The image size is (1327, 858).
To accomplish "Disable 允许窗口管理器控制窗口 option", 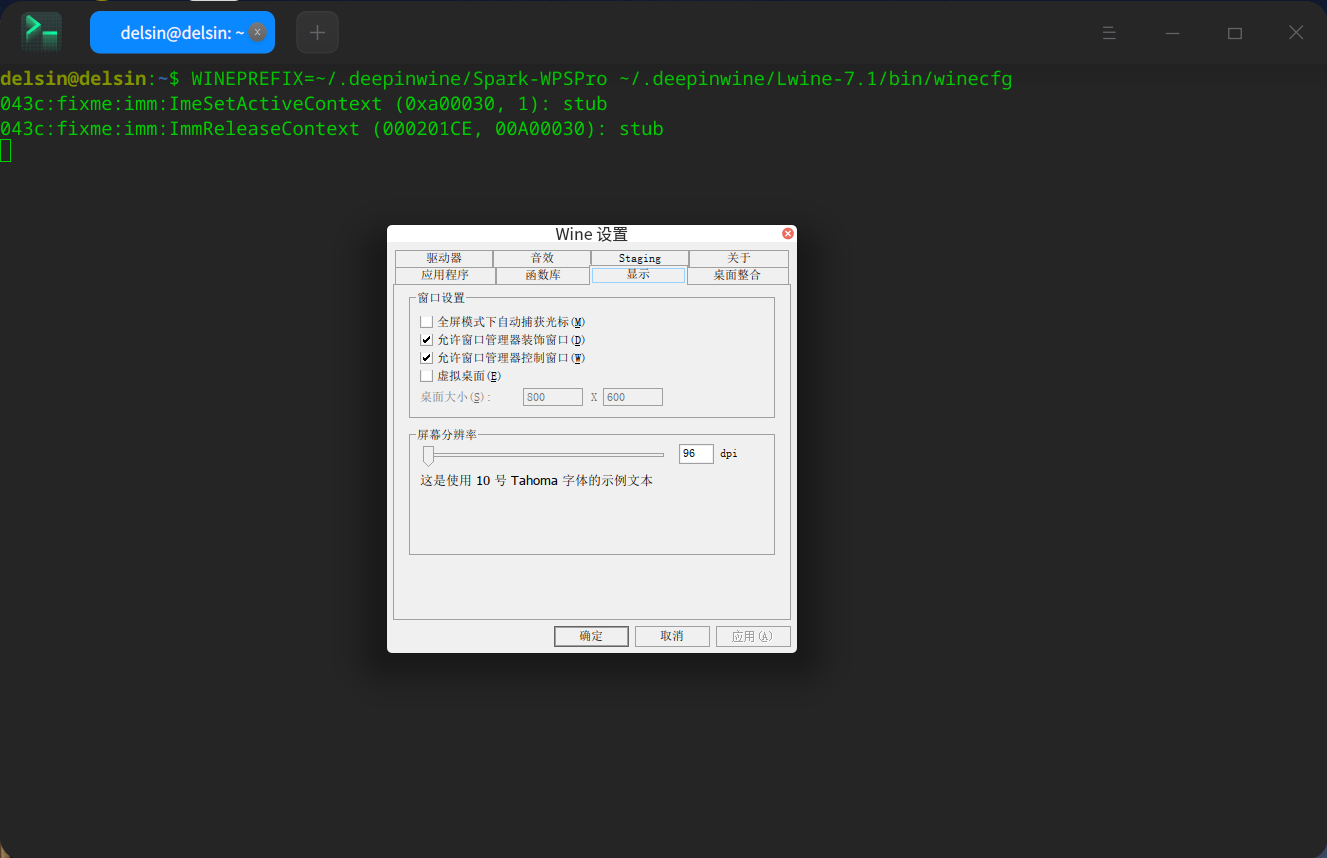I will [426, 357].
